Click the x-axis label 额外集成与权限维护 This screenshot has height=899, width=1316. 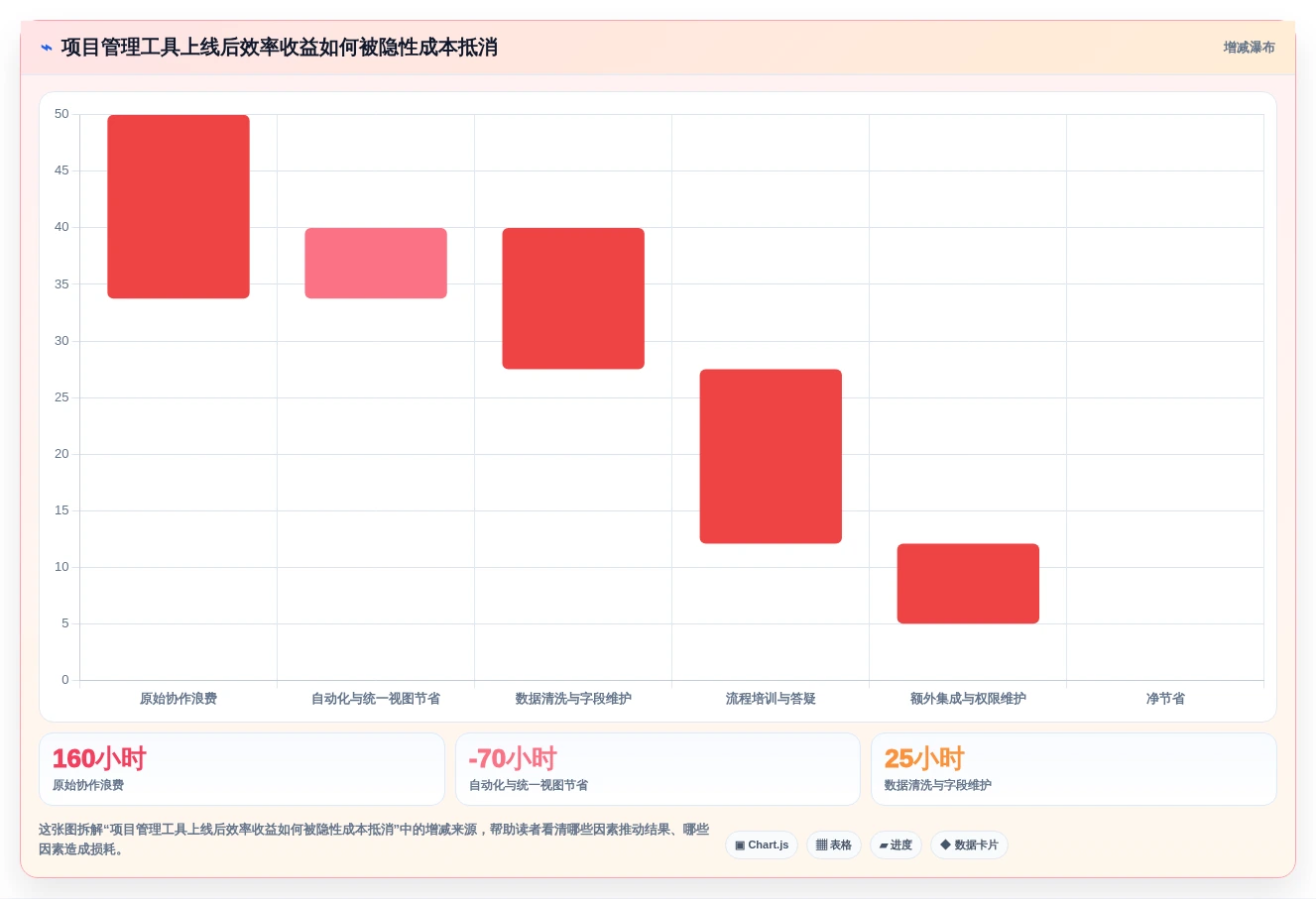pyautogui.click(x=968, y=699)
